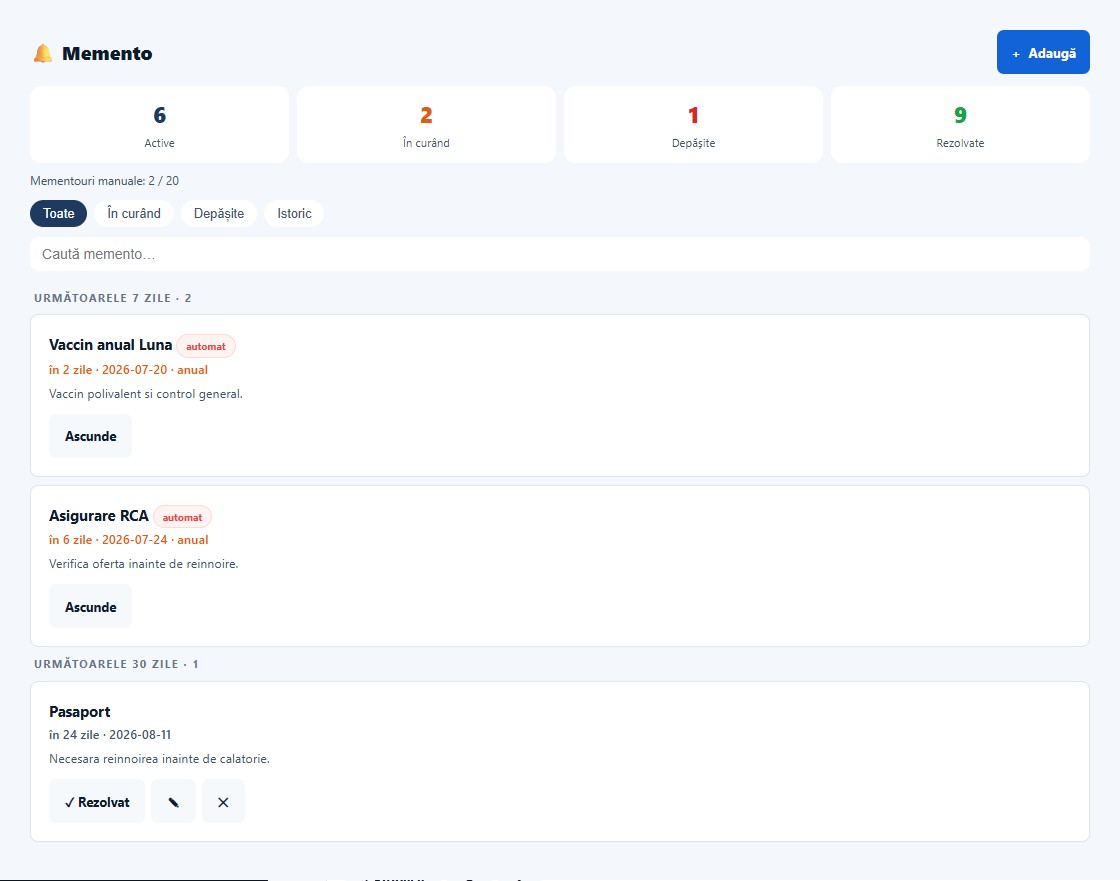The height and width of the screenshot is (881, 1120).
Task: Switch to the În curând filter
Action: coord(134,214)
